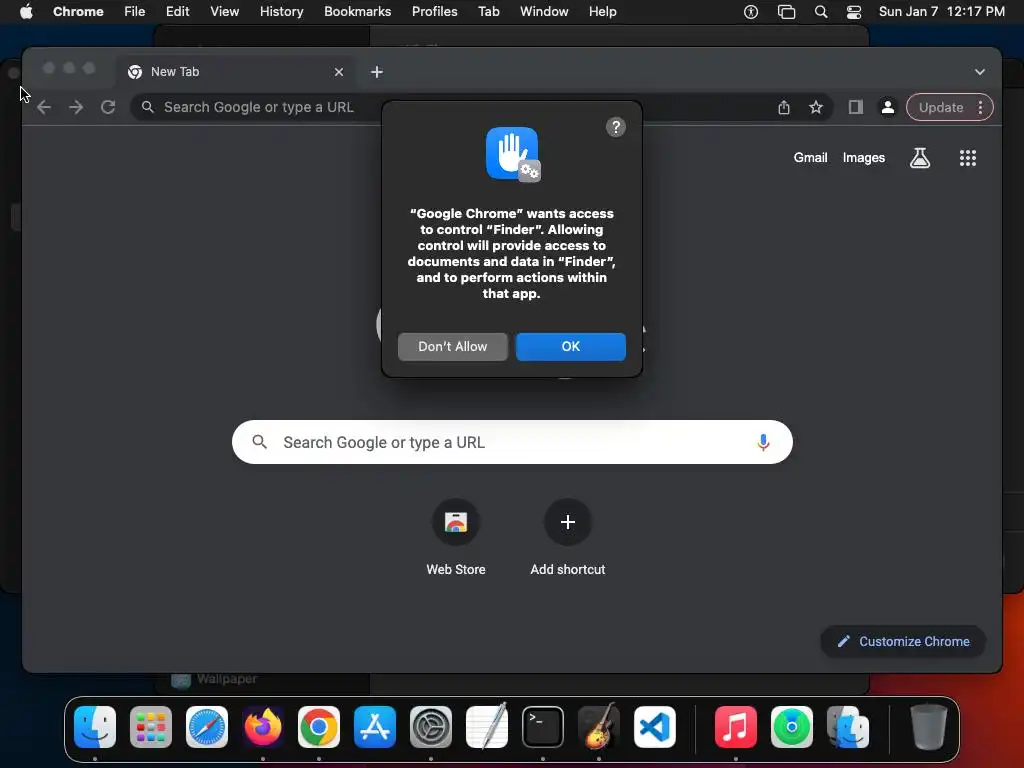Expand the tab search chevron
The image size is (1024, 768).
click(980, 72)
